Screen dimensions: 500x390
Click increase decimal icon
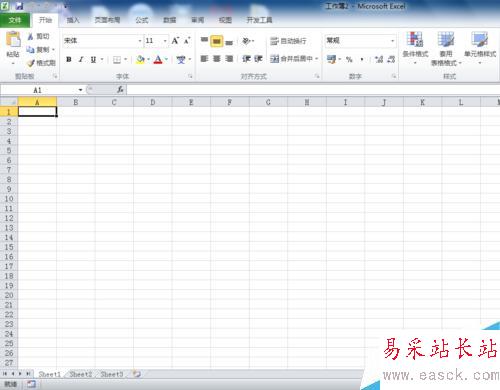[379, 60]
